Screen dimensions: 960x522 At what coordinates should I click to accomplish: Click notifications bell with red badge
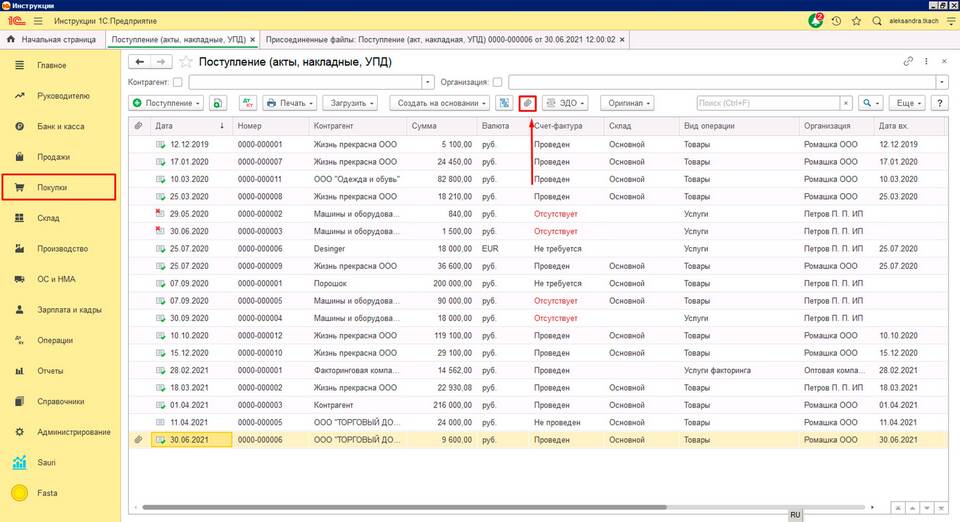[x=817, y=20]
